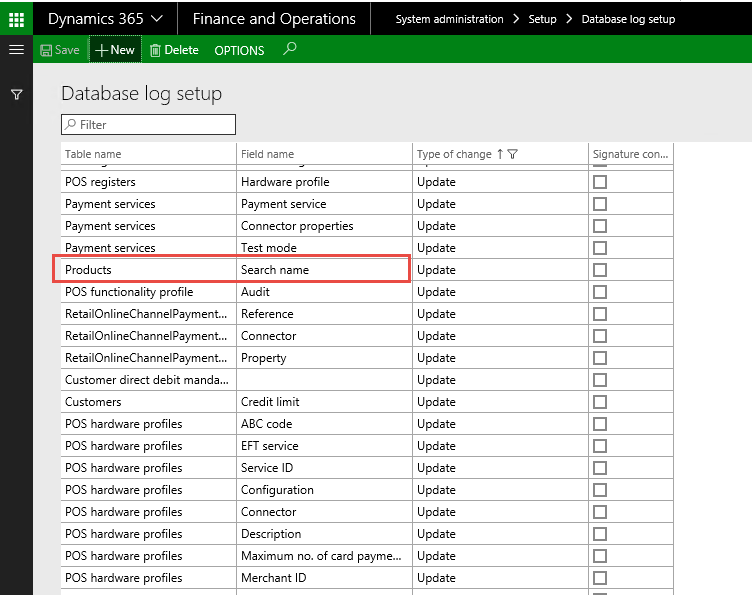The height and width of the screenshot is (595, 752).
Task: Open the app launcher waffle icon
Action: click(16, 19)
